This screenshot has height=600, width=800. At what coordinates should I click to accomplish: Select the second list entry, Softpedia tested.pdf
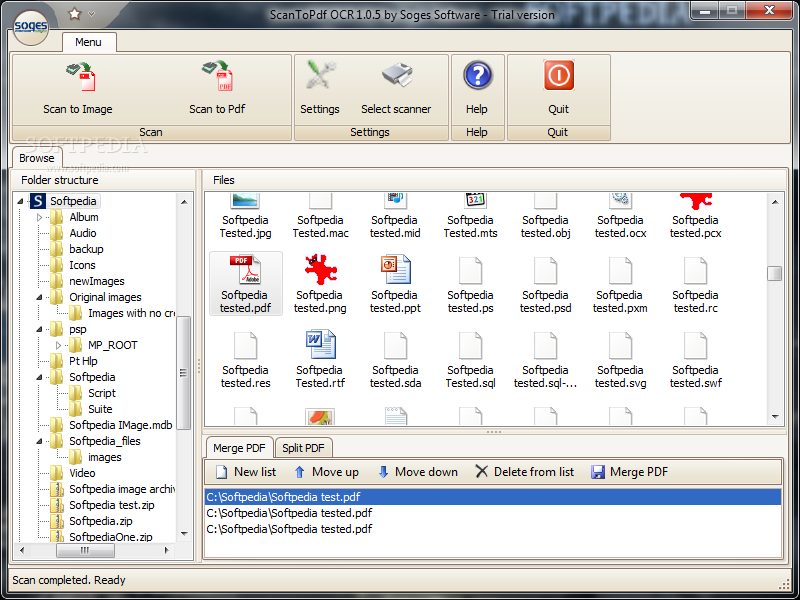tap(493, 513)
